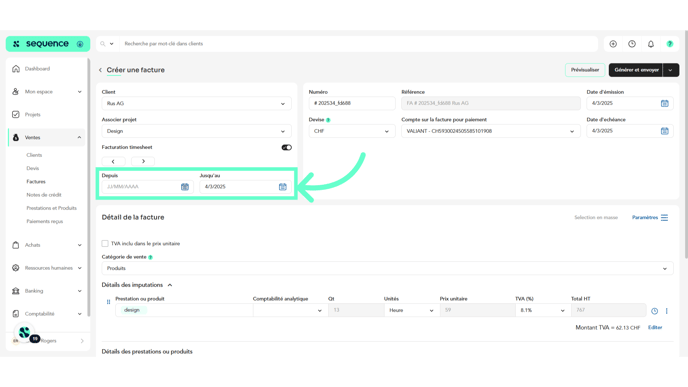
Task: Open the Factures menu item in sidebar
Action: click(x=36, y=182)
